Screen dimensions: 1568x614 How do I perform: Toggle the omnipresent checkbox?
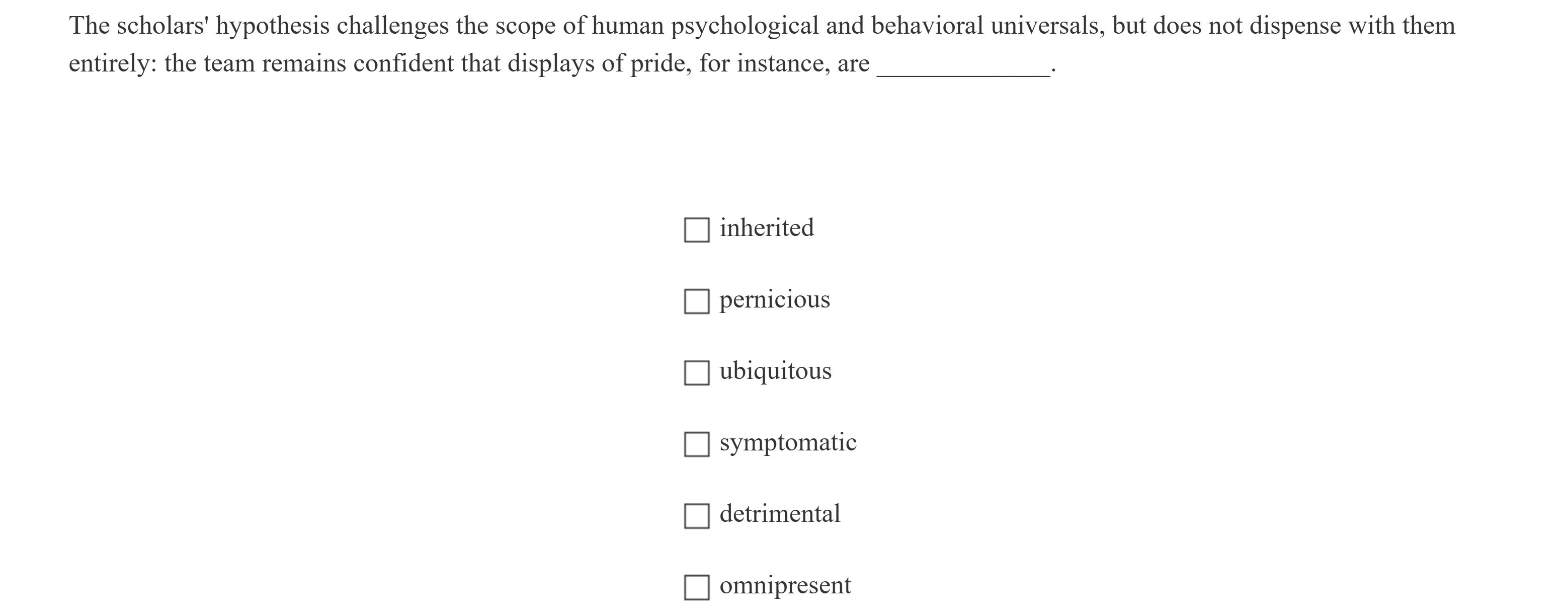point(696,587)
